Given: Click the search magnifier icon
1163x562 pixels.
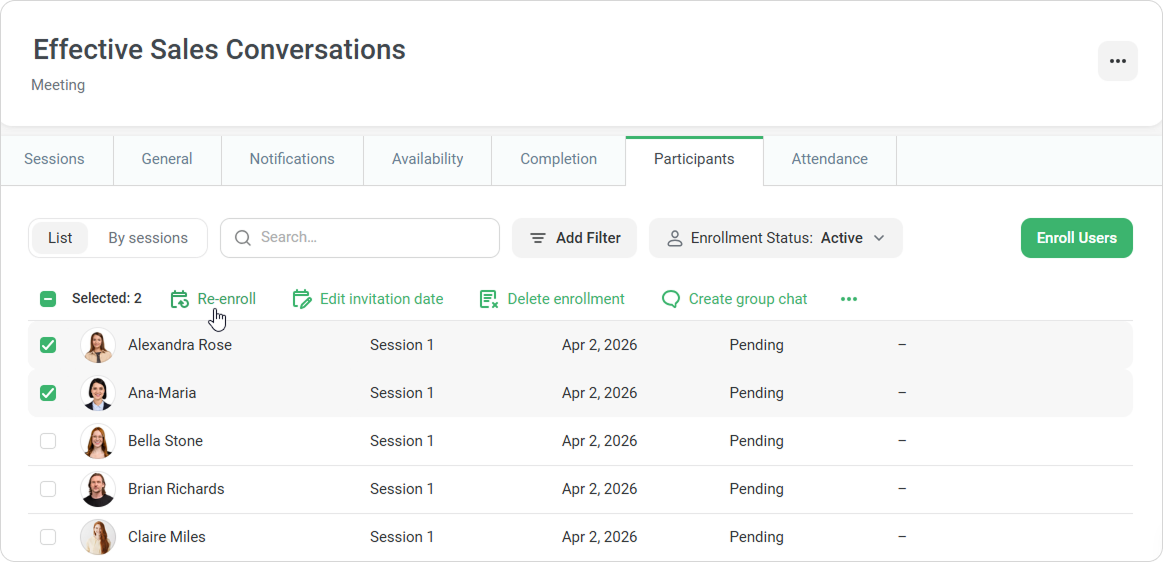Looking at the screenshot, I should coord(243,238).
